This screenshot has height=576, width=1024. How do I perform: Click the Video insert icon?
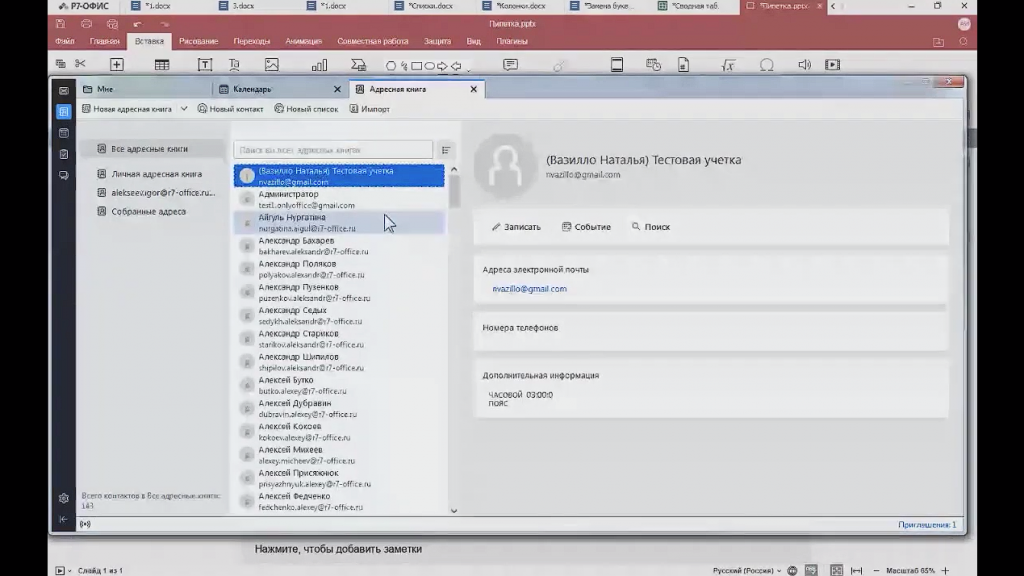(833, 65)
